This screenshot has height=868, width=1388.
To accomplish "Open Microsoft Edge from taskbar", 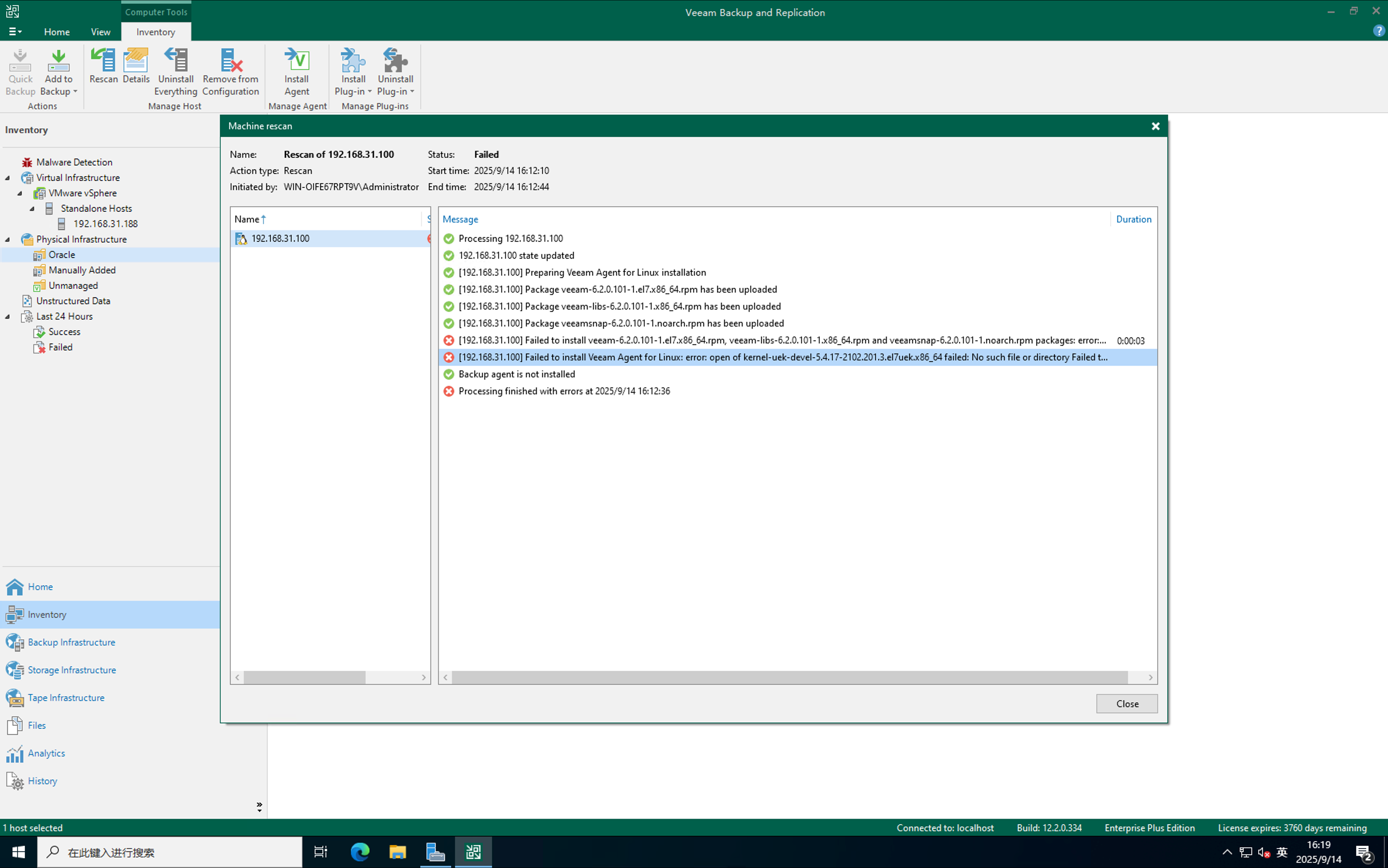I will 360,852.
